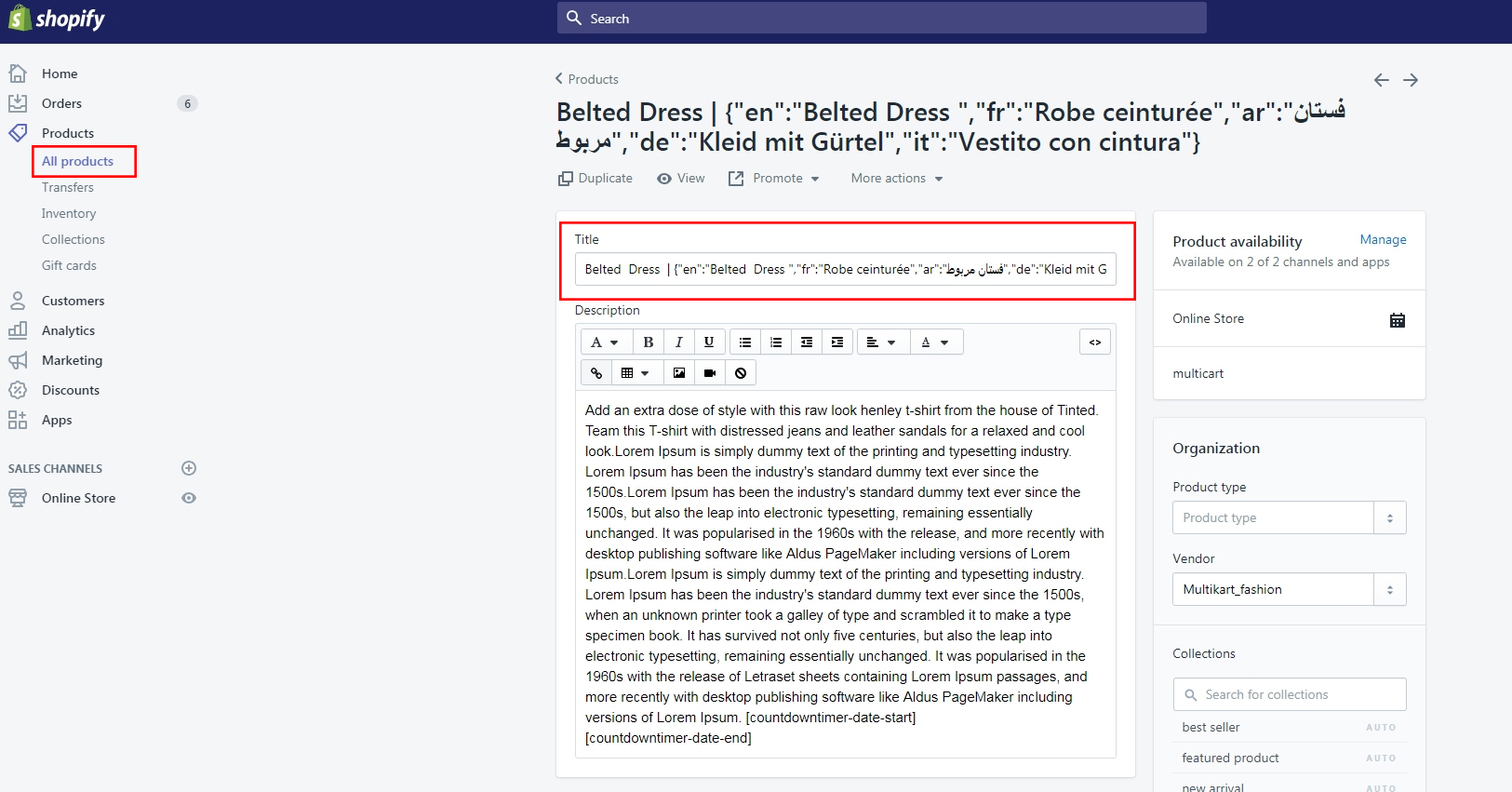Open the insert table dropdown
This screenshot has height=792, width=1512.
[636, 373]
